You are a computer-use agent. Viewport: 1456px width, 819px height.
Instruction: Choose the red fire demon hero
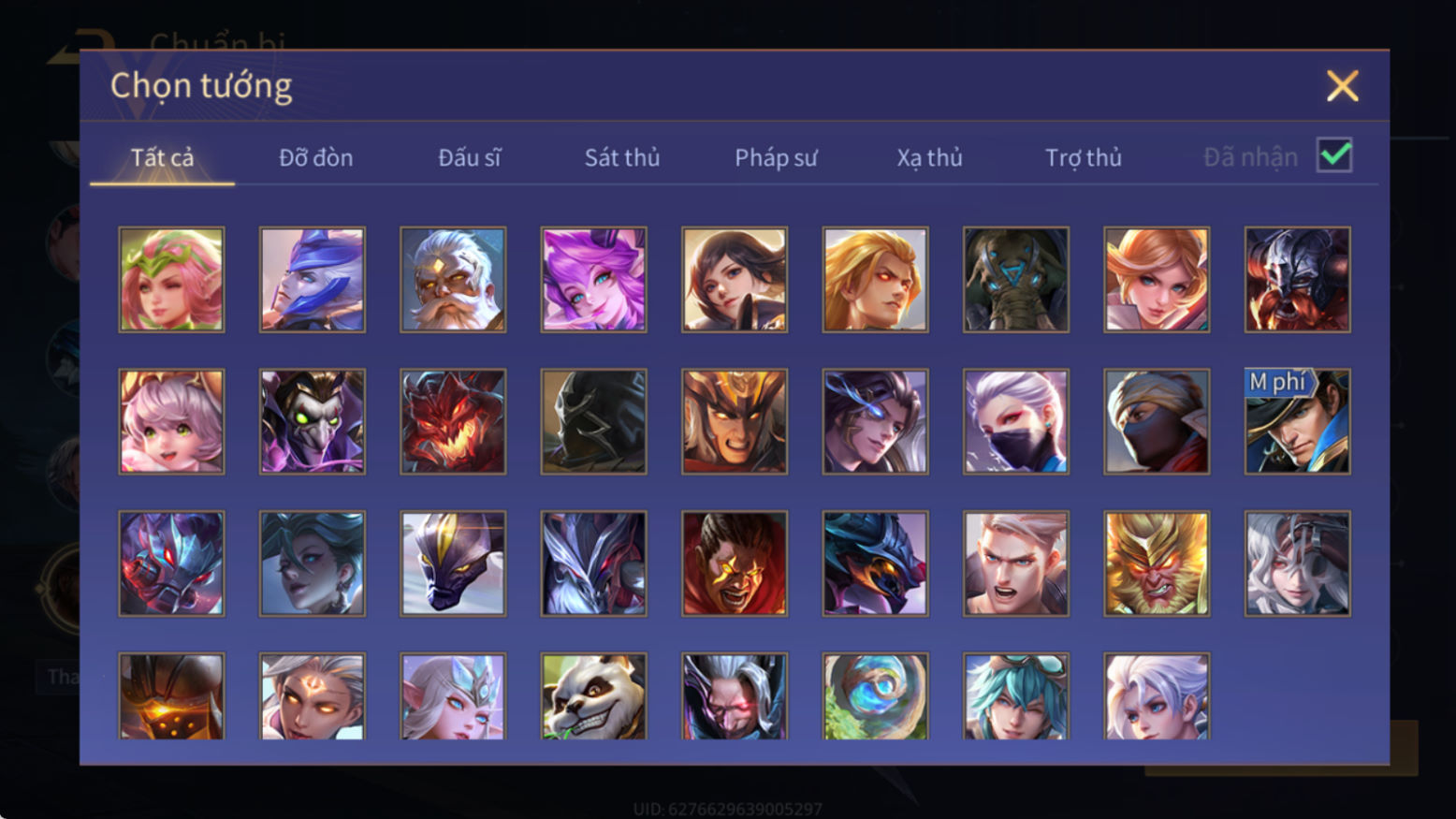(x=453, y=421)
